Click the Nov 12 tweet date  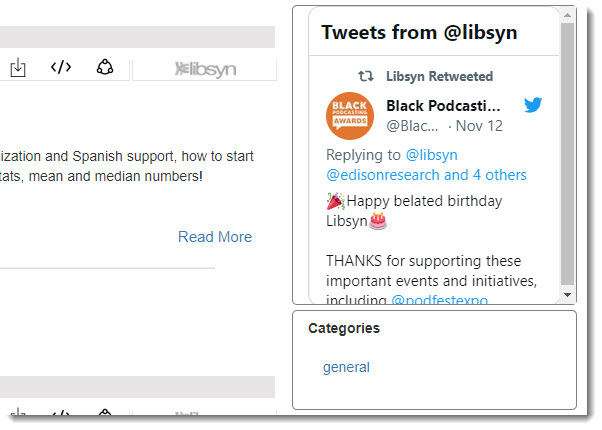479,126
